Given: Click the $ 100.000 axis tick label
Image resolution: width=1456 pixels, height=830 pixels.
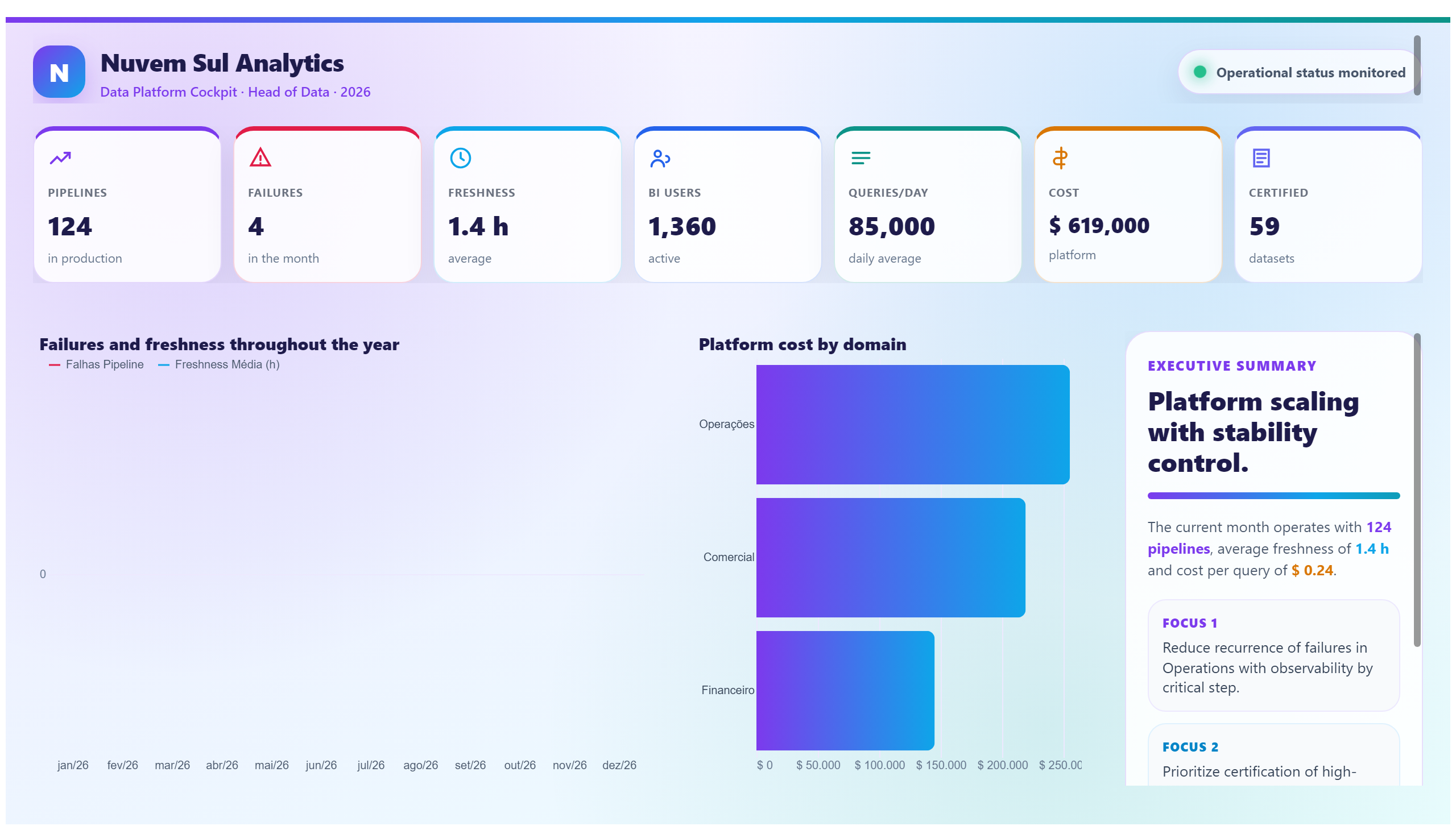Looking at the screenshot, I should point(879,765).
